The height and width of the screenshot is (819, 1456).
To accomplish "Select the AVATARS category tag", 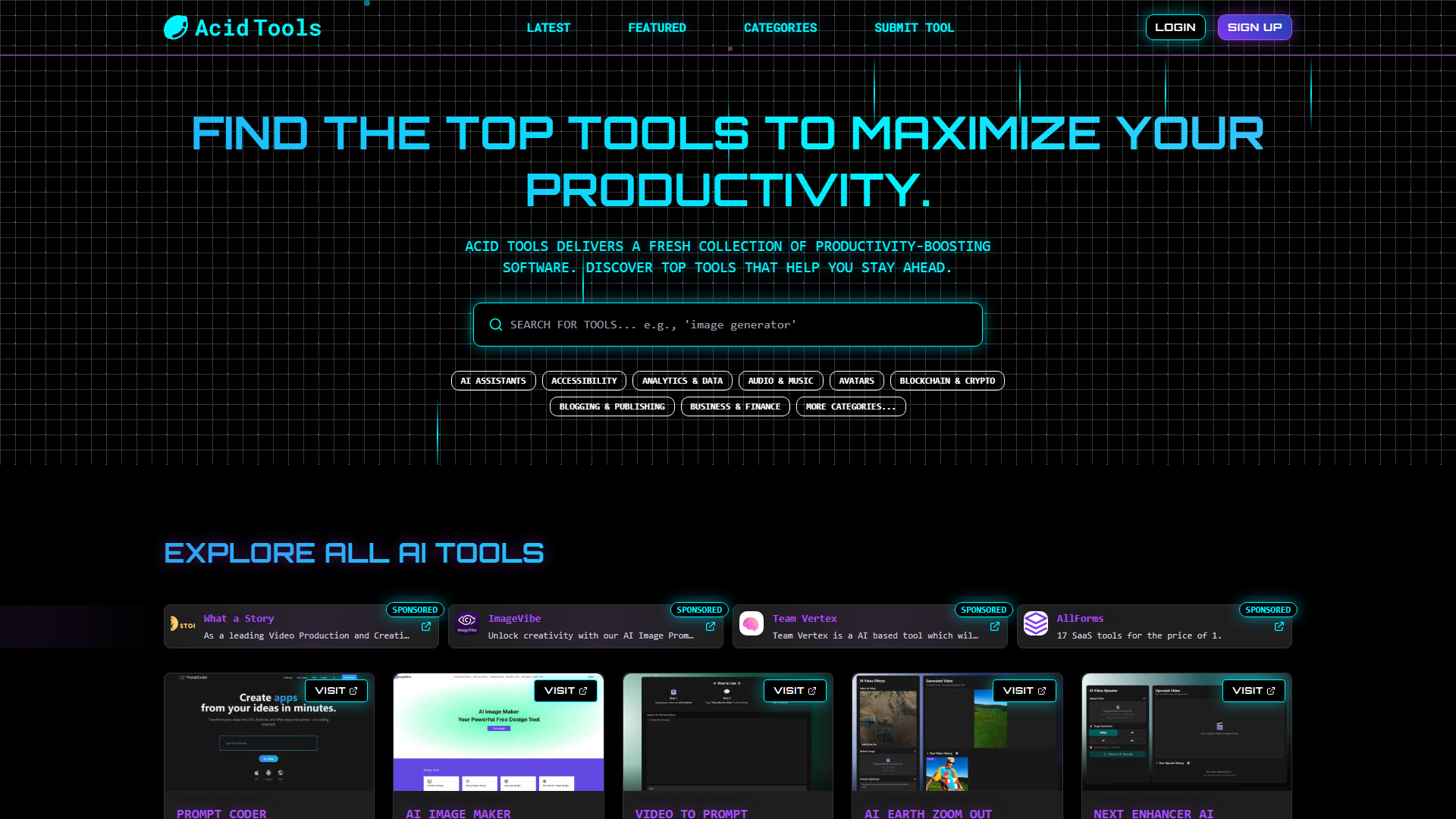I will tap(857, 381).
